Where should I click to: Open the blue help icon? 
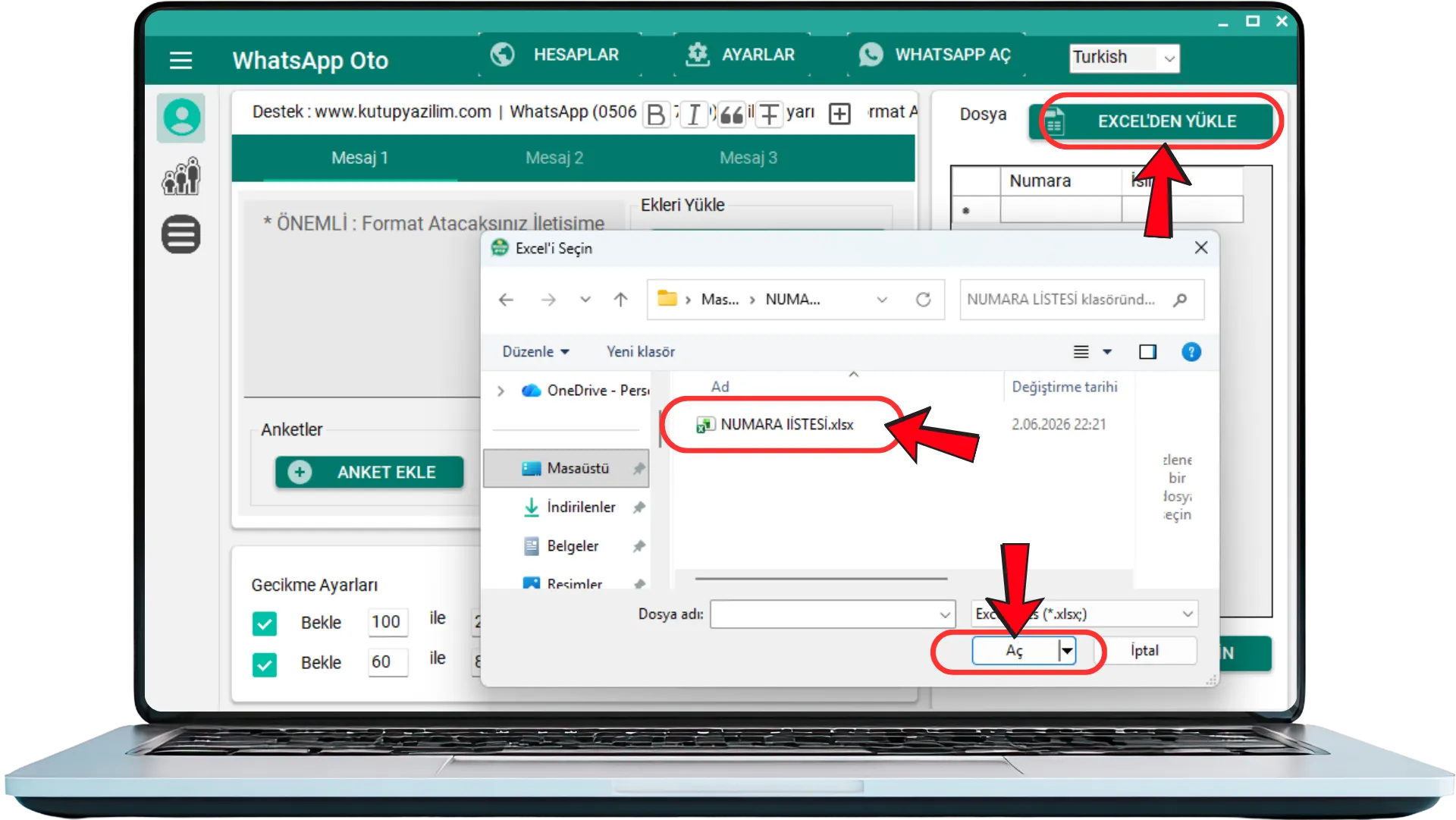pyautogui.click(x=1191, y=352)
